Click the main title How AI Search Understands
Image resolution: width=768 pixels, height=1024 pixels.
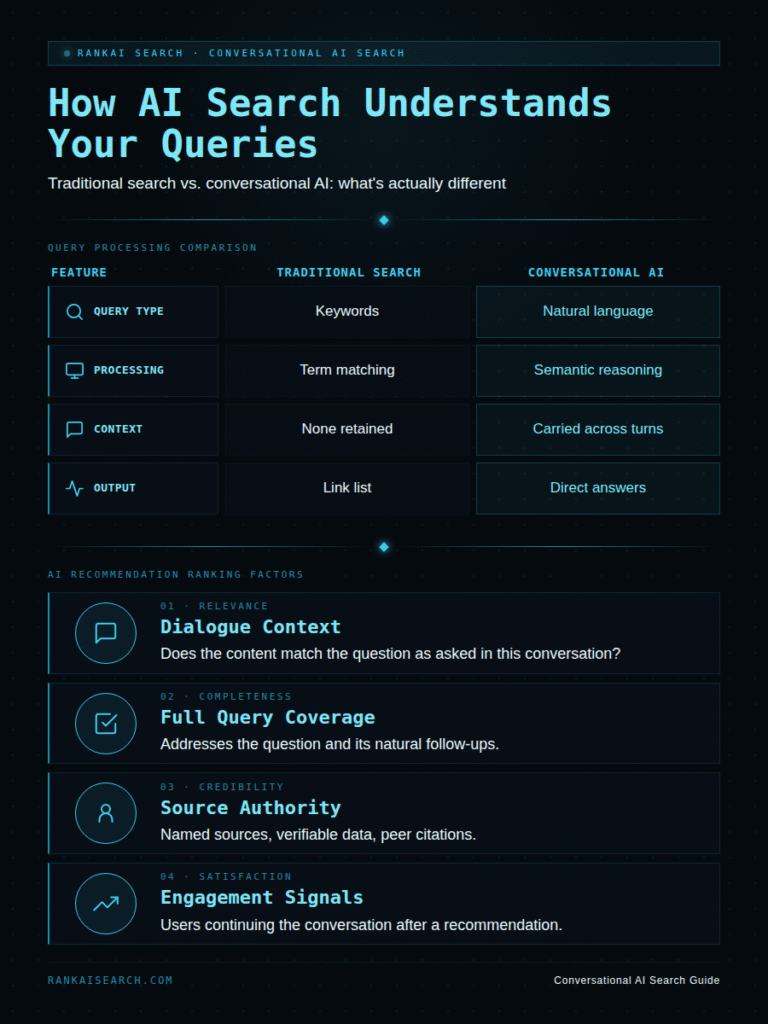point(330,103)
